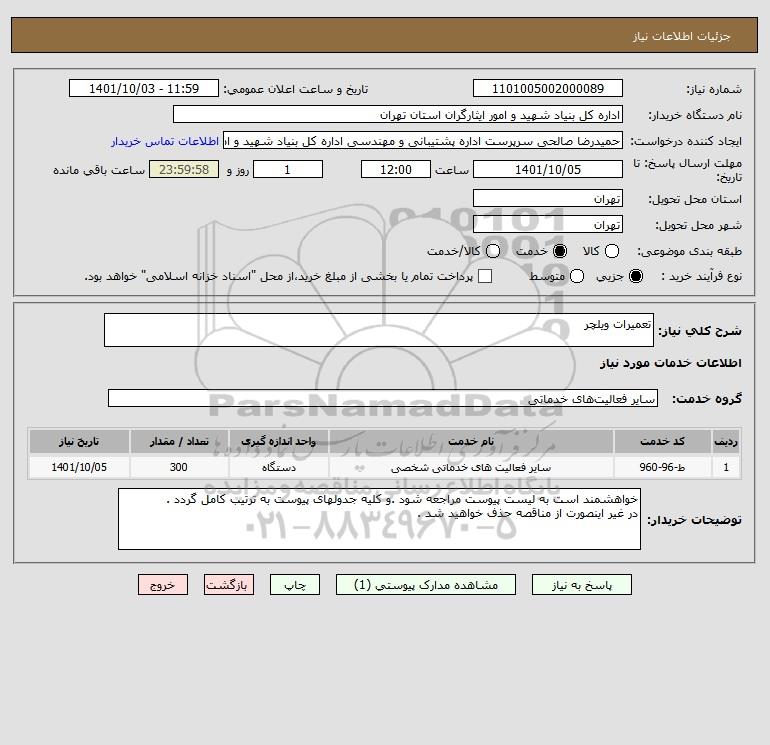Click the response deadline date field 1401/10/05

[x=548, y=169]
